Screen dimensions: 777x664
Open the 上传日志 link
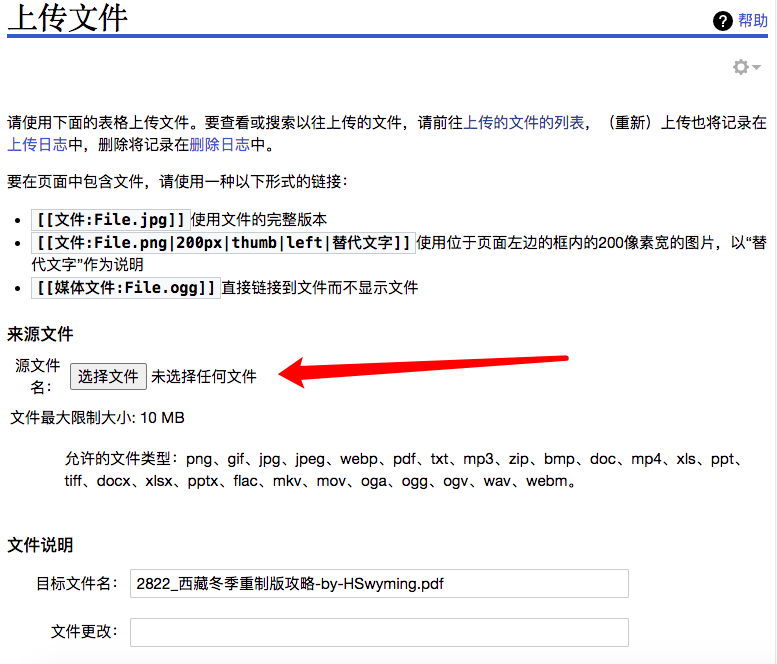point(37,144)
